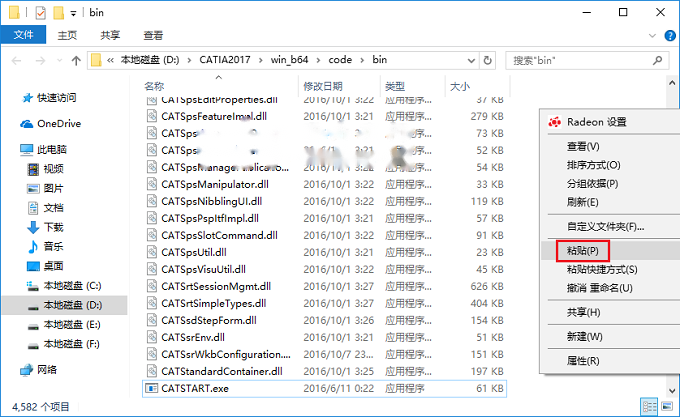Sort by the 修改日期 column header
This screenshot has height=417, width=680.
[323, 86]
